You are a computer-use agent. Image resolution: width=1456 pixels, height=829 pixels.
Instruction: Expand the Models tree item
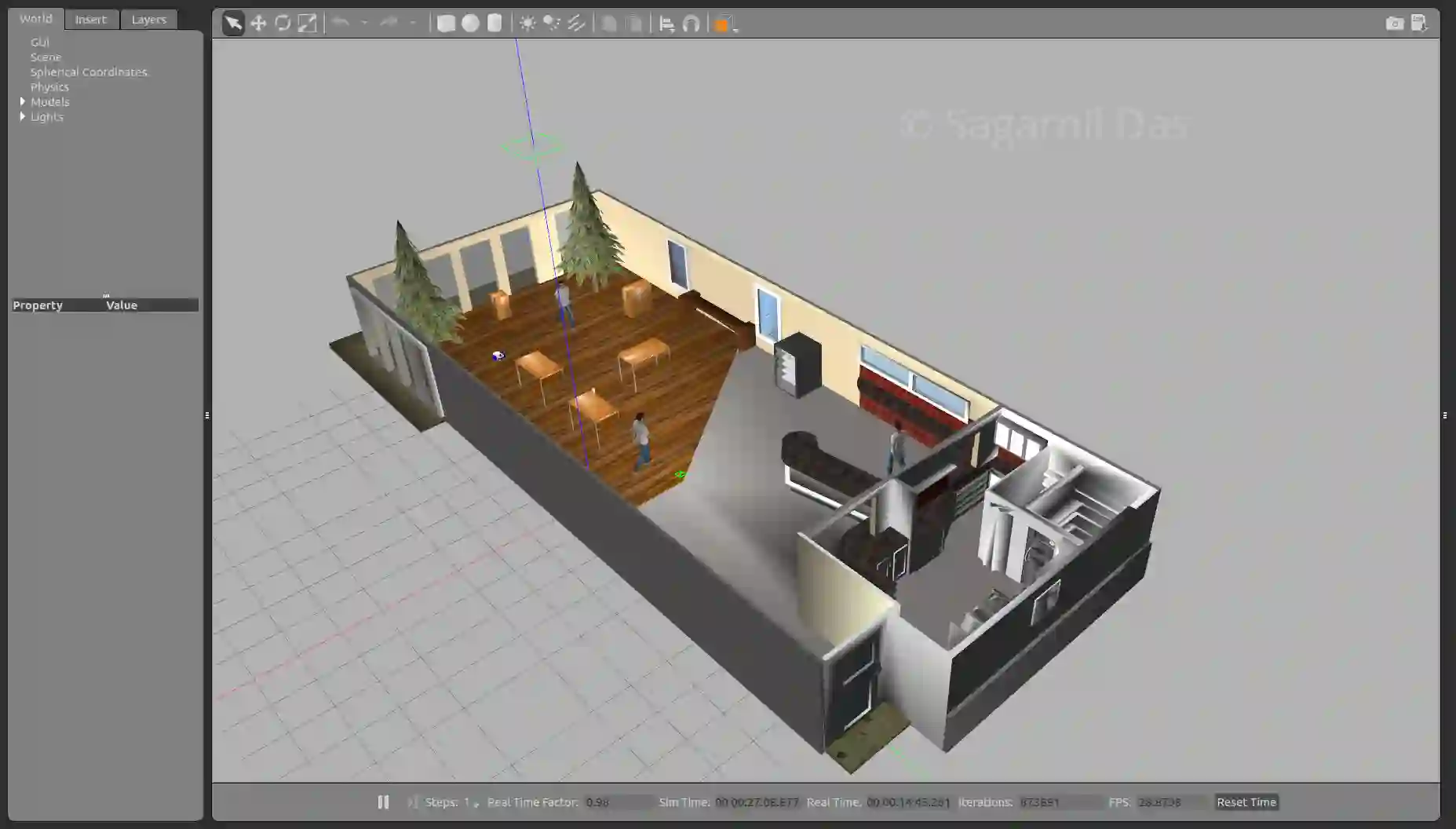coord(23,101)
